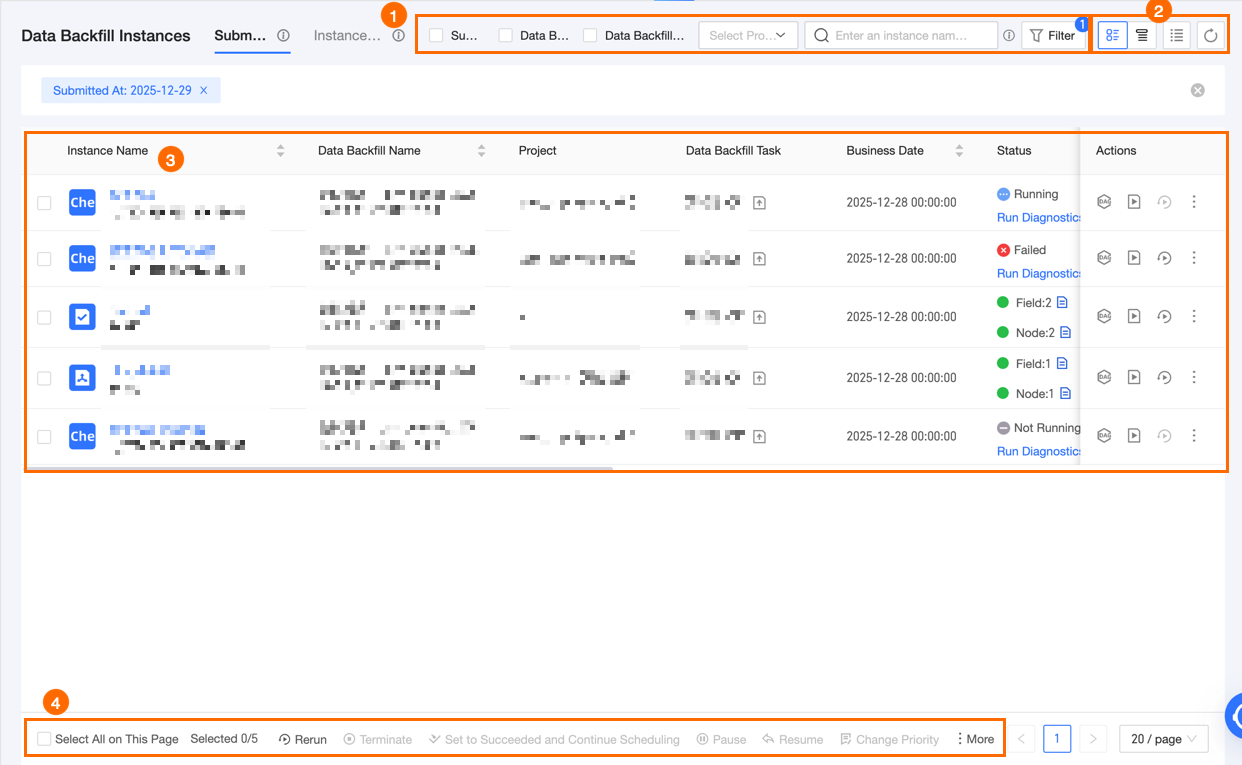Viewport: 1242px width, 765px height.
Task: Click the run play icon in the Running row
Action: click(1134, 201)
